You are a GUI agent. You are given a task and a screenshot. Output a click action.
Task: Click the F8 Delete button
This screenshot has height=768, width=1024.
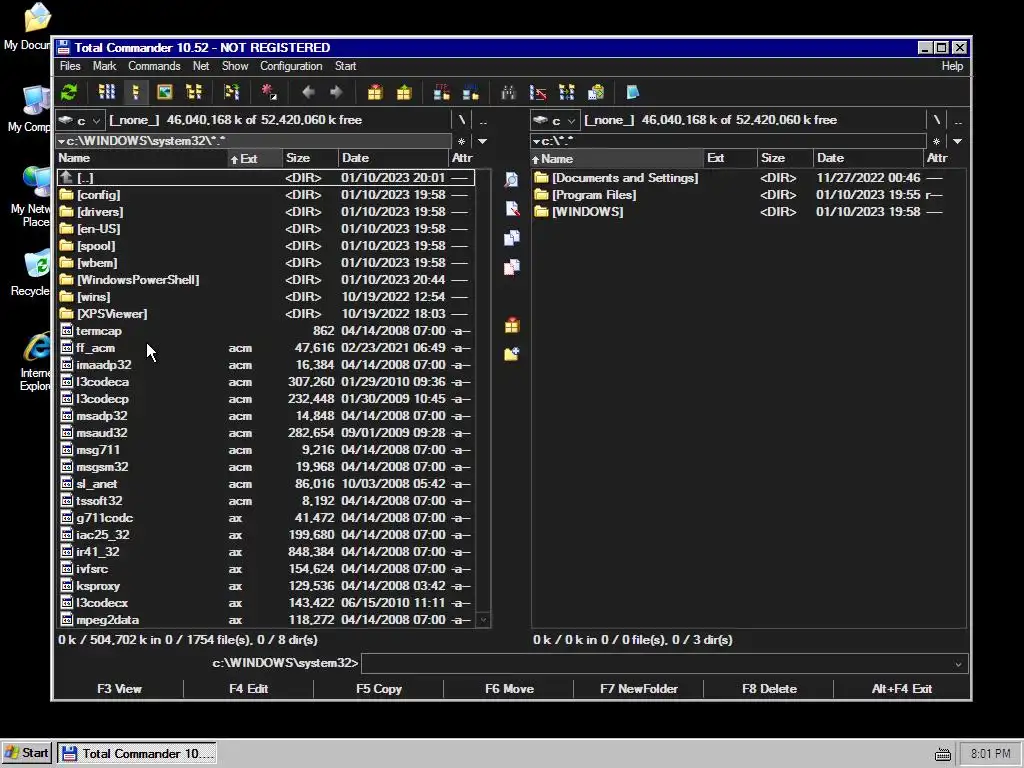pyautogui.click(x=769, y=689)
